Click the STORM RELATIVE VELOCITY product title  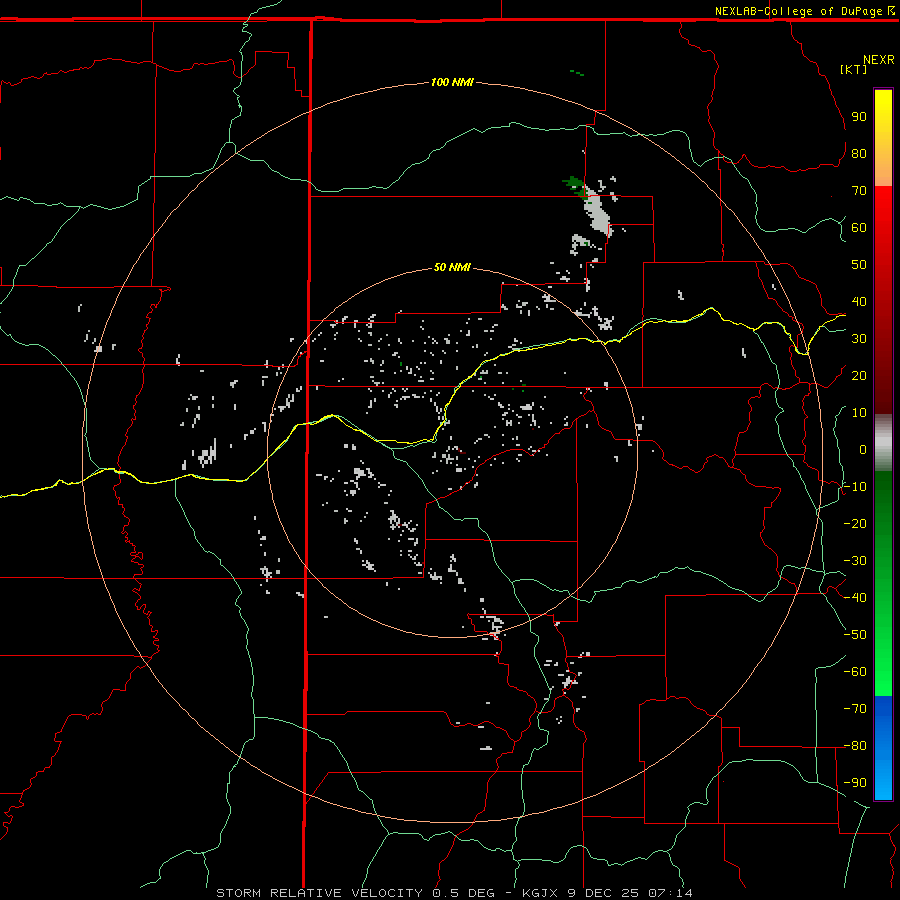(x=319, y=893)
